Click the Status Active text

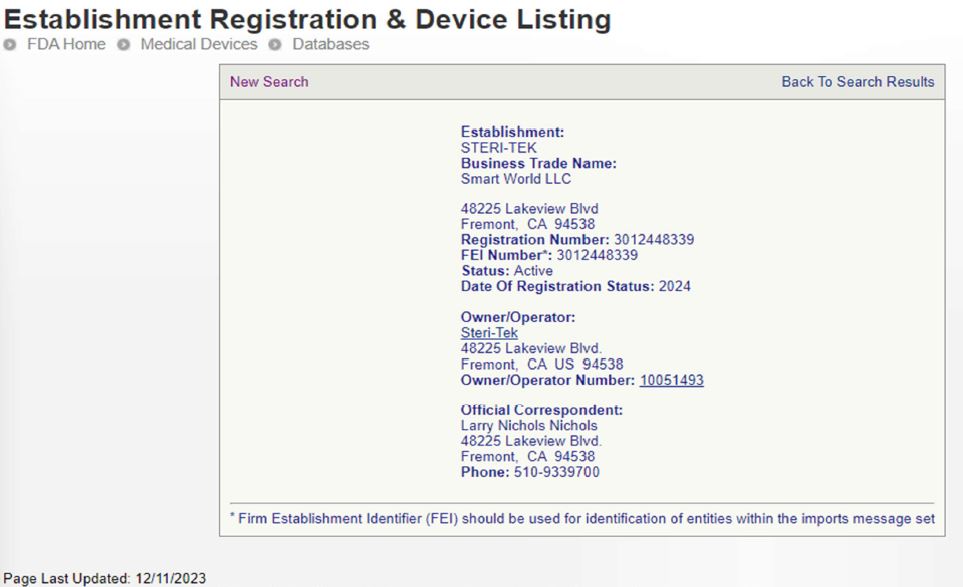(x=506, y=271)
